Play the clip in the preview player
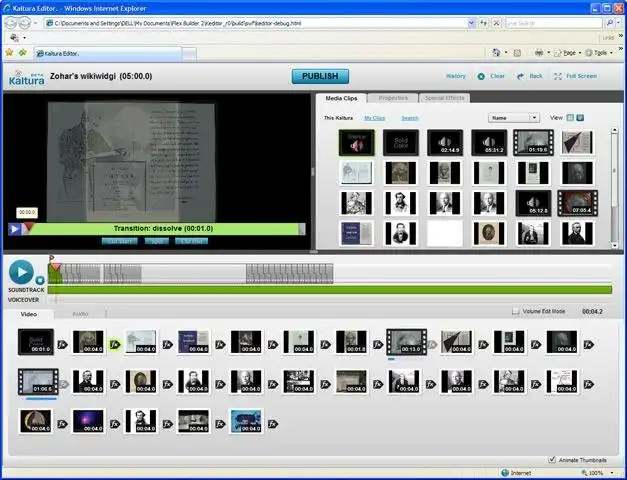The image size is (627, 480). (x=14, y=229)
